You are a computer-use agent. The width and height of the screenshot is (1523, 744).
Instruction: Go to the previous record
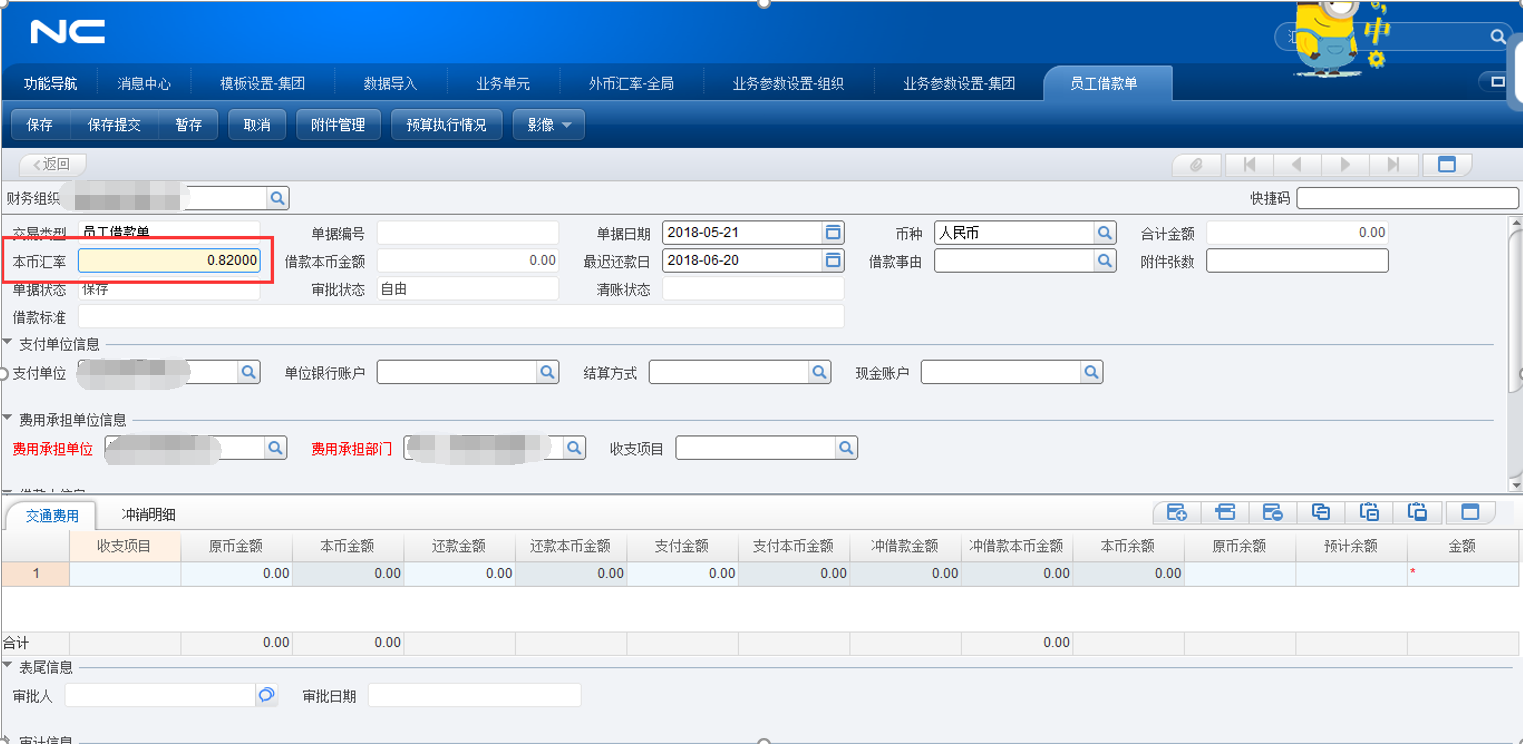pyautogui.click(x=1297, y=165)
